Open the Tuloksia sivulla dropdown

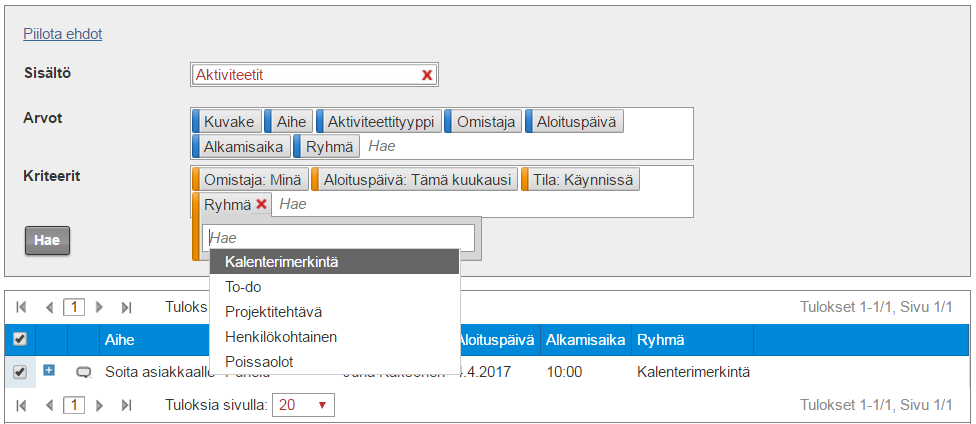point(304,405)
